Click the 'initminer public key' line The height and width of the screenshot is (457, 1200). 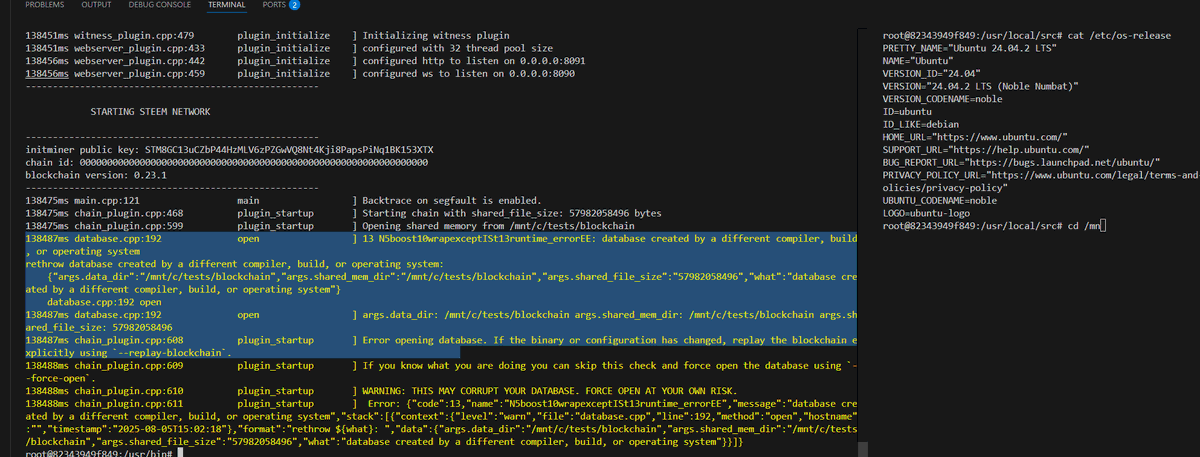pyautogui.click(x=229, y=148)
